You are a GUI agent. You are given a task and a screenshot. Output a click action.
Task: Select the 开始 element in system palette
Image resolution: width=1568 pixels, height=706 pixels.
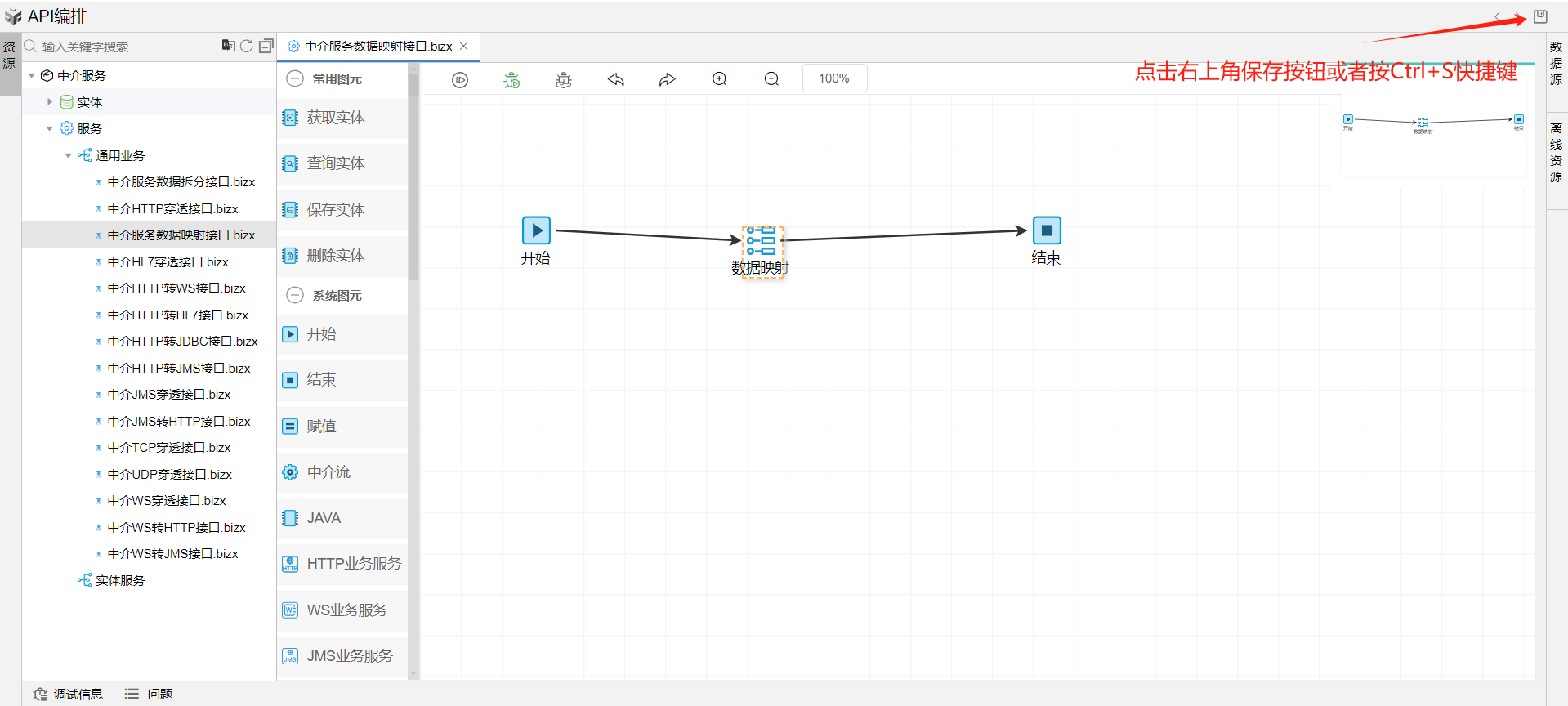pos(342,334)
